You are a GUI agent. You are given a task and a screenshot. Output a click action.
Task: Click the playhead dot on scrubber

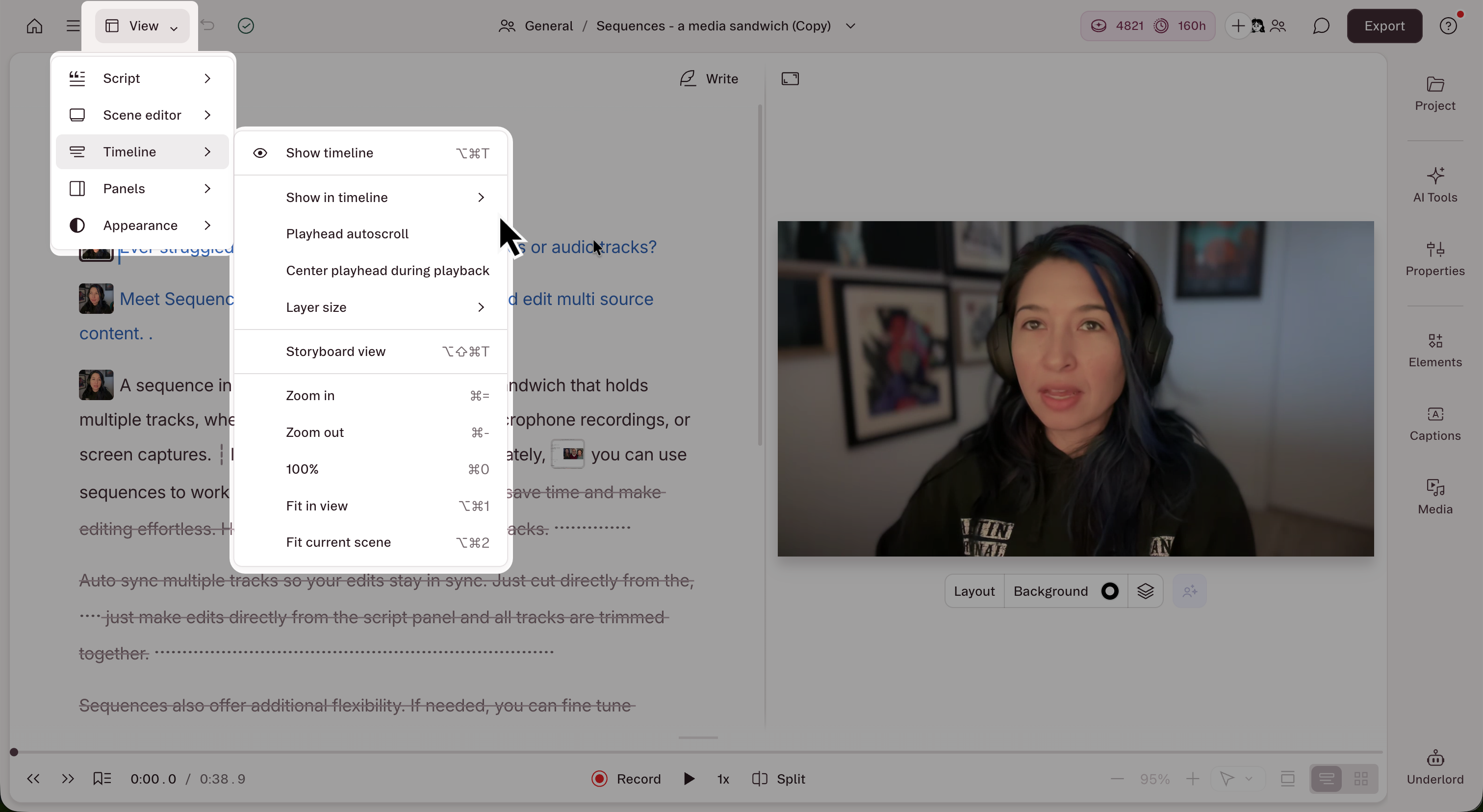[x=14, y=752]
